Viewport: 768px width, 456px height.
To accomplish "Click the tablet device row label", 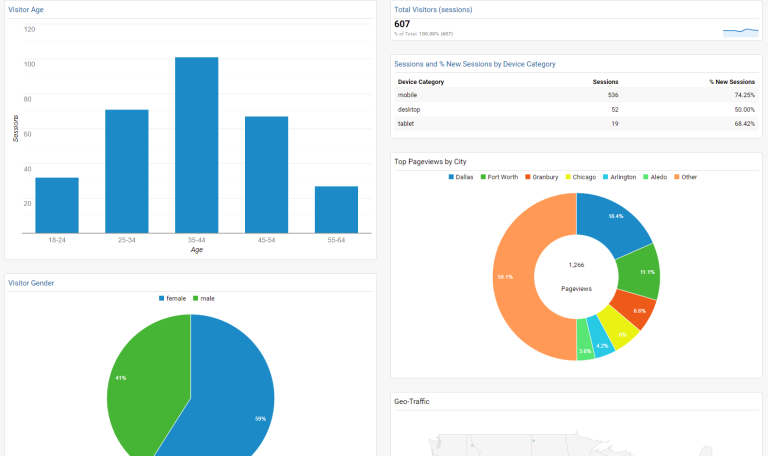I will pyautogui.click(x=406, y=124).
